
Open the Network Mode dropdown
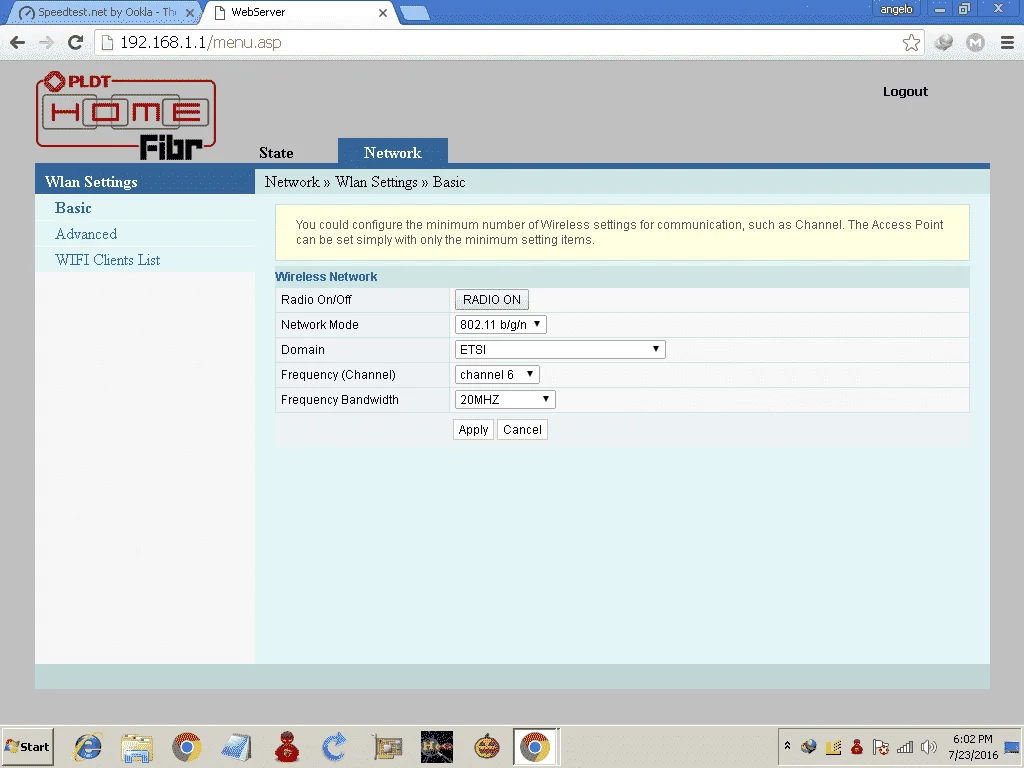[x=500, y=325]
